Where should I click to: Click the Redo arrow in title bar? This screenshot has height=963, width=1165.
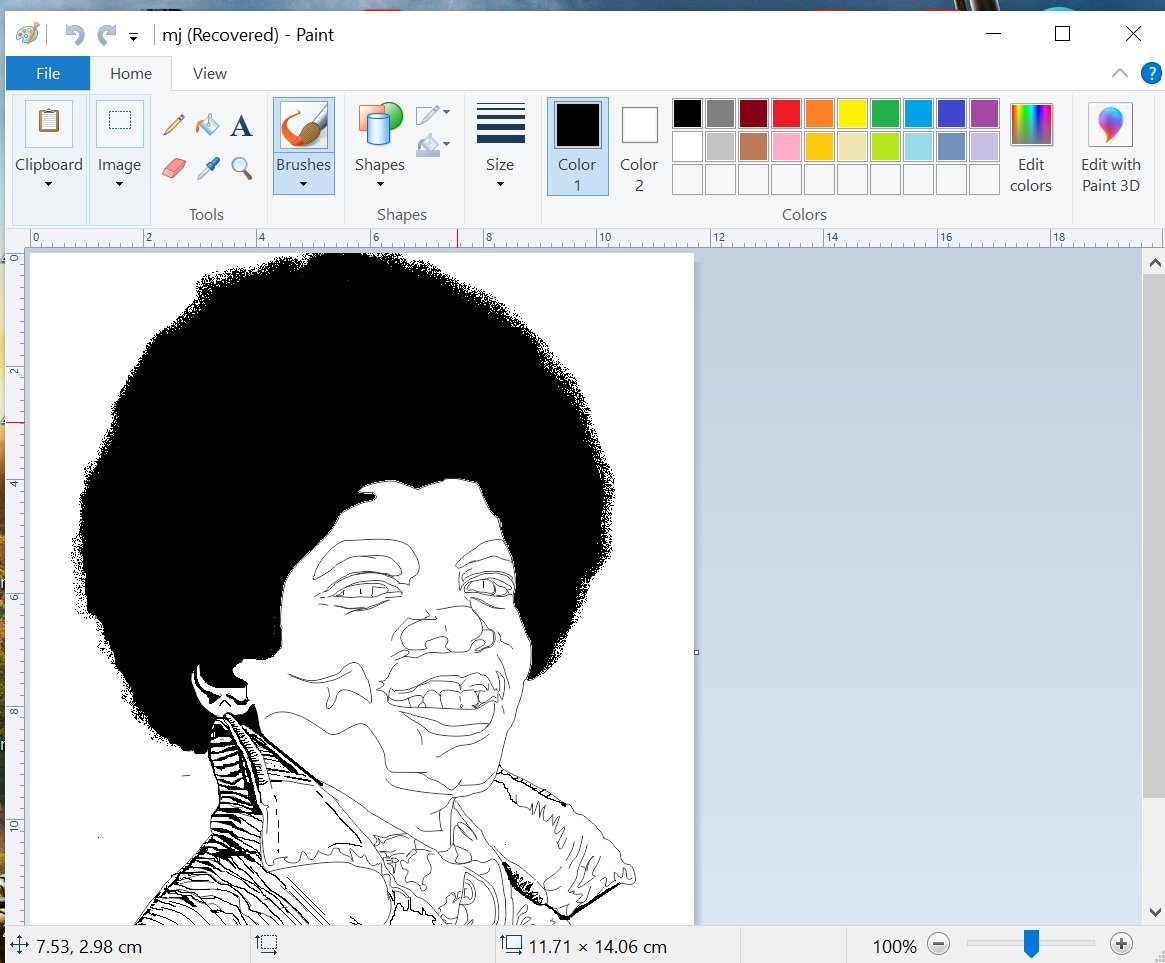click(107, 34)
